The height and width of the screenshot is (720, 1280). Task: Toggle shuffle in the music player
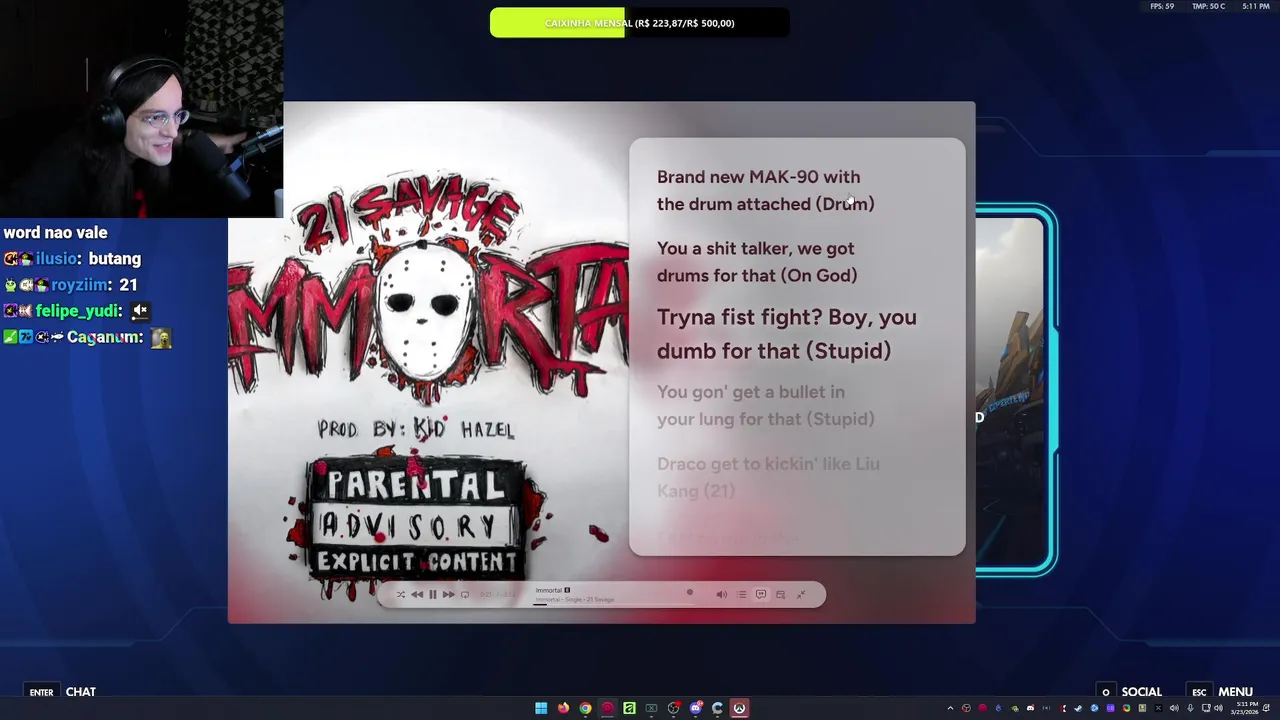[x=401, y=594]
